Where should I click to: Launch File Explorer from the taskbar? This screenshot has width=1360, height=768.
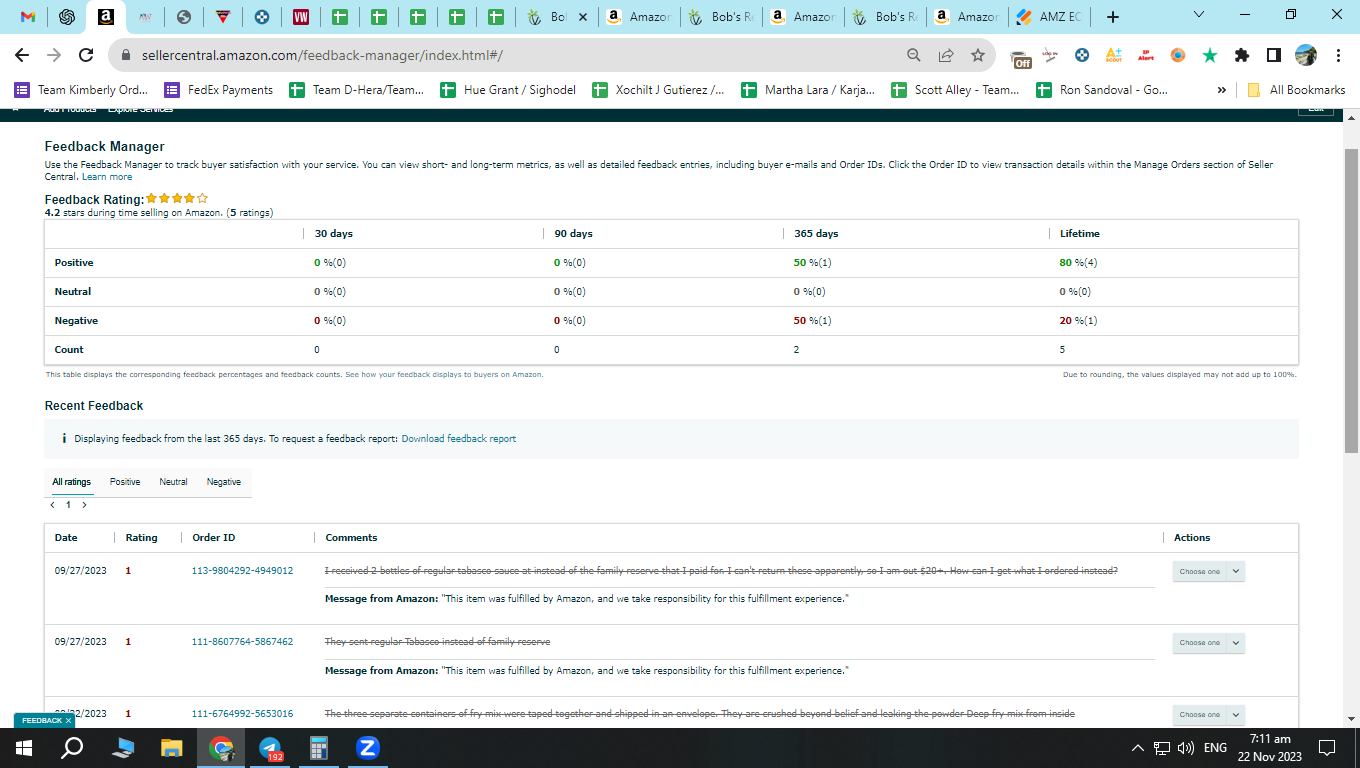(172, 747)
